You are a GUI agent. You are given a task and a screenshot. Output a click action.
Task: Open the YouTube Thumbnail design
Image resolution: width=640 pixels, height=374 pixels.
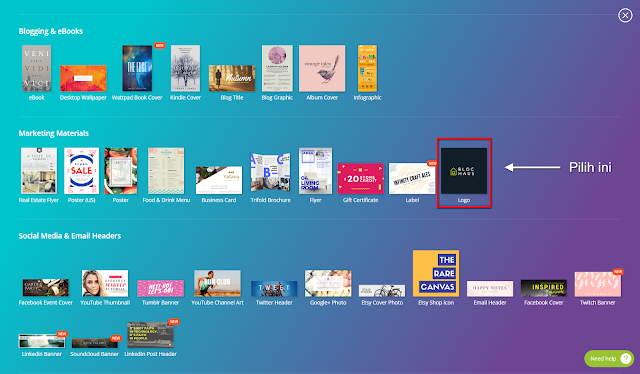click(105, 283)
